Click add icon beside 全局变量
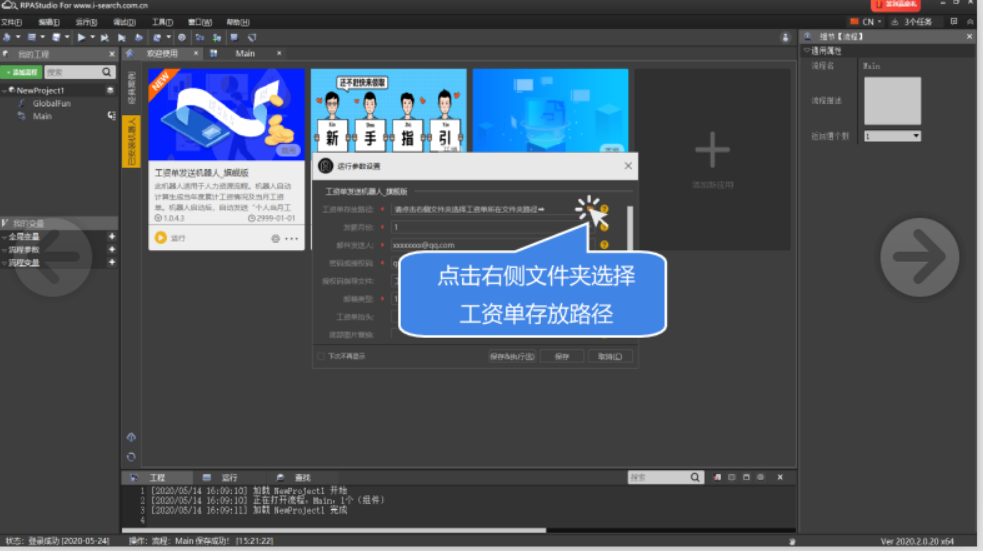 point(112,236)
